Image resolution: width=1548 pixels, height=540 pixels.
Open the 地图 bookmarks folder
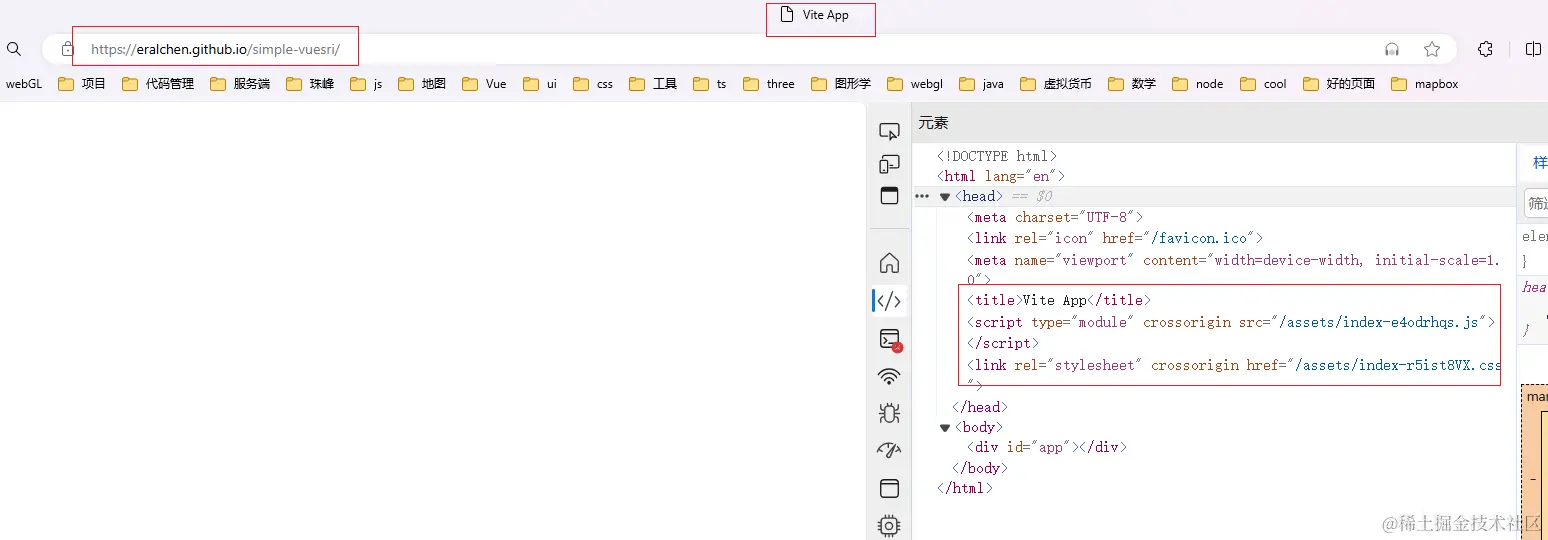point(421,84)
